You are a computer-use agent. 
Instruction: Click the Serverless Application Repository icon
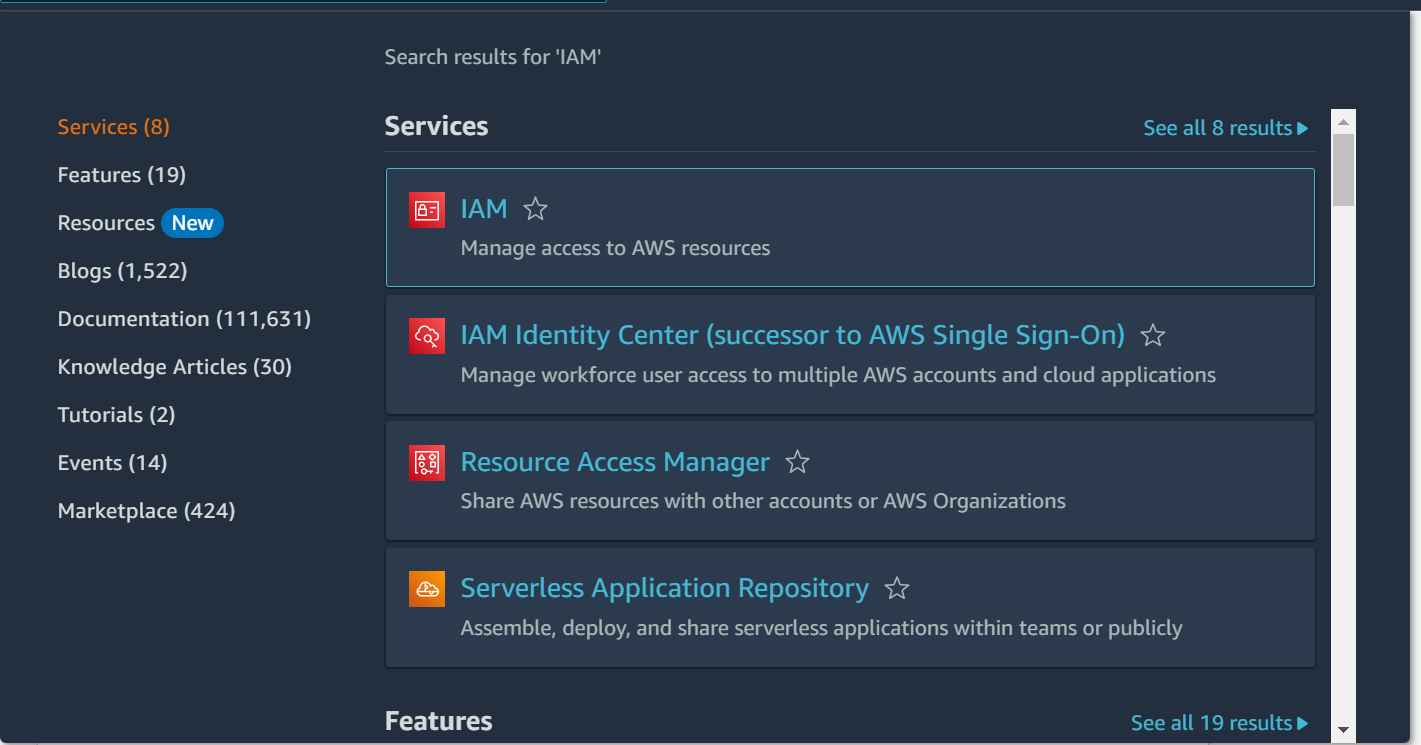[427, 588]
